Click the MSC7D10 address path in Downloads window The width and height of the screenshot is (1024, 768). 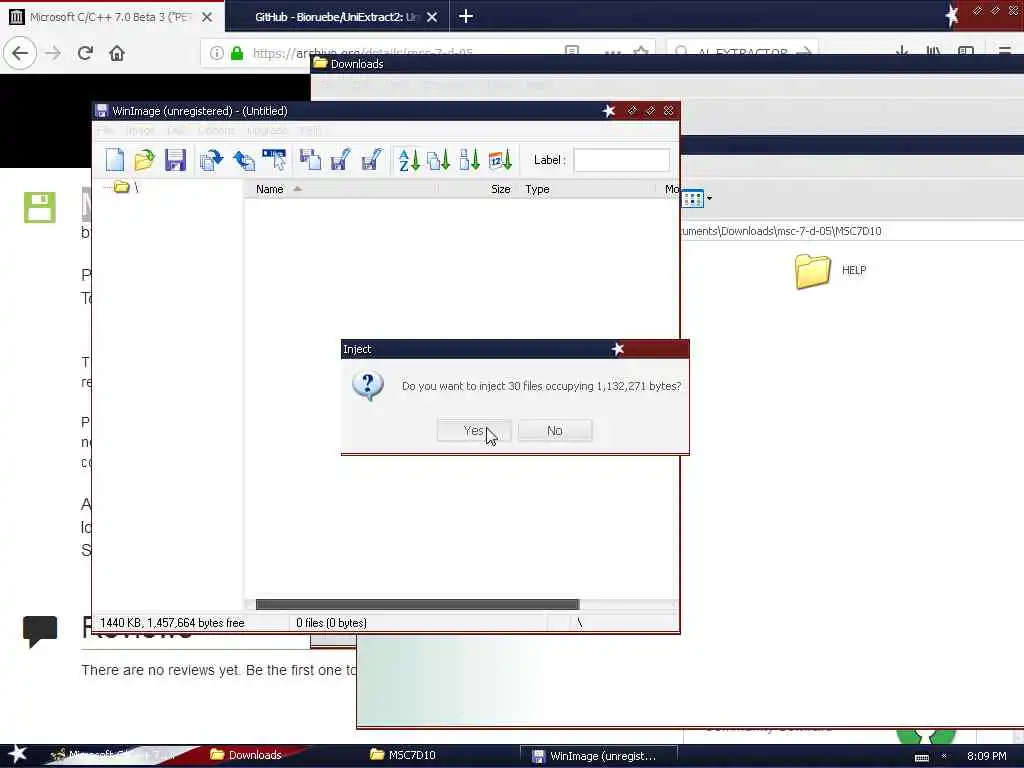point(781,231)
